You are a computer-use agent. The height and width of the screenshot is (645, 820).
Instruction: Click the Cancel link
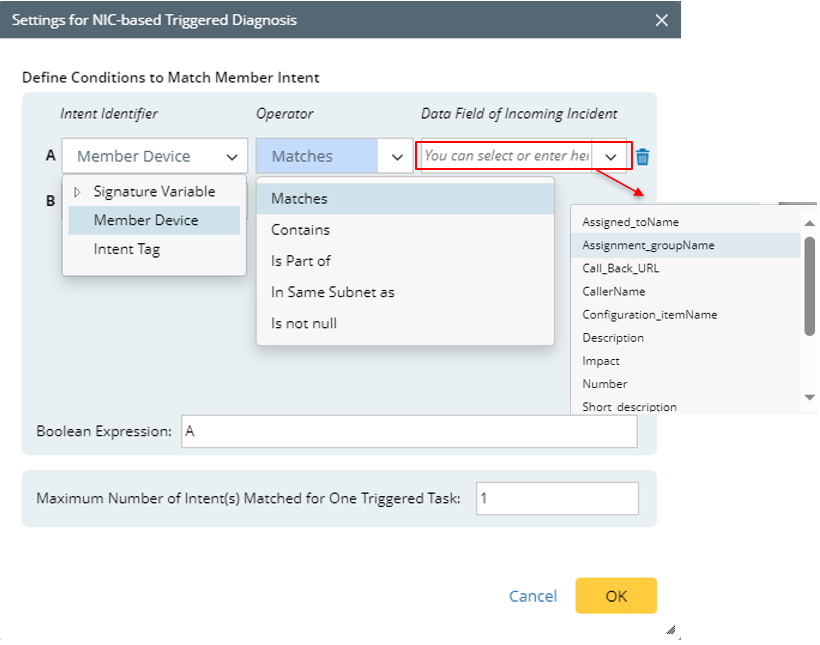click(x=532, y=596)
